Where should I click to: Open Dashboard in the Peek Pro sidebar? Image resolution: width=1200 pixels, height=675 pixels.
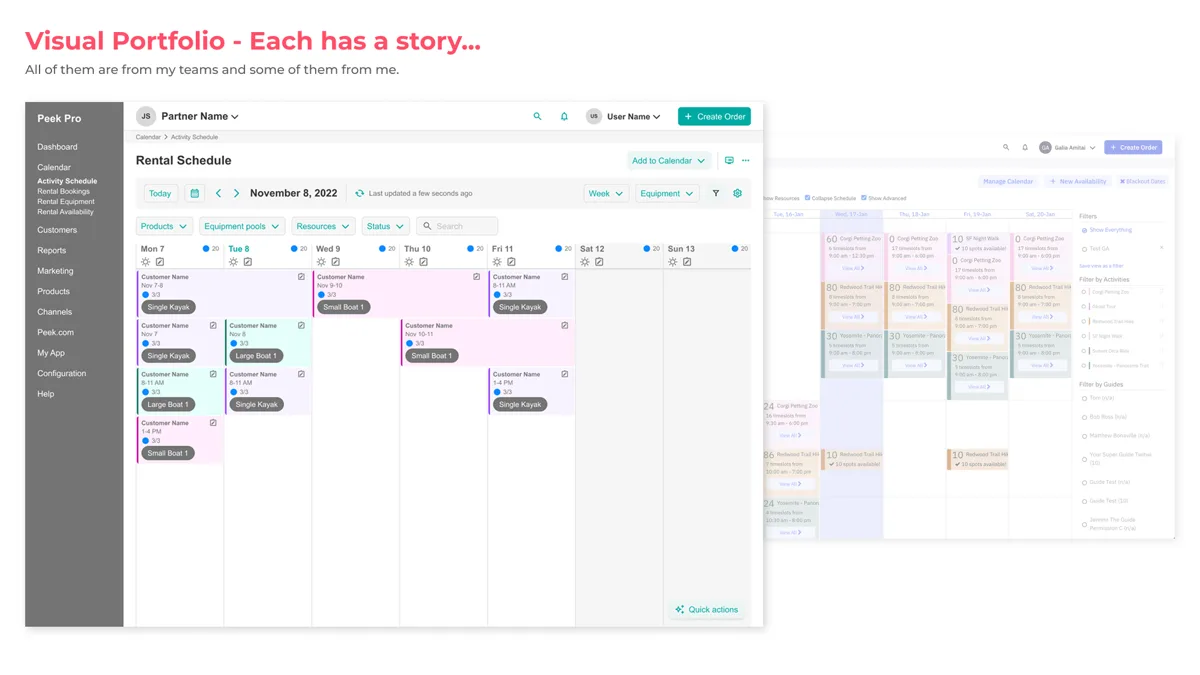(57, 147)
